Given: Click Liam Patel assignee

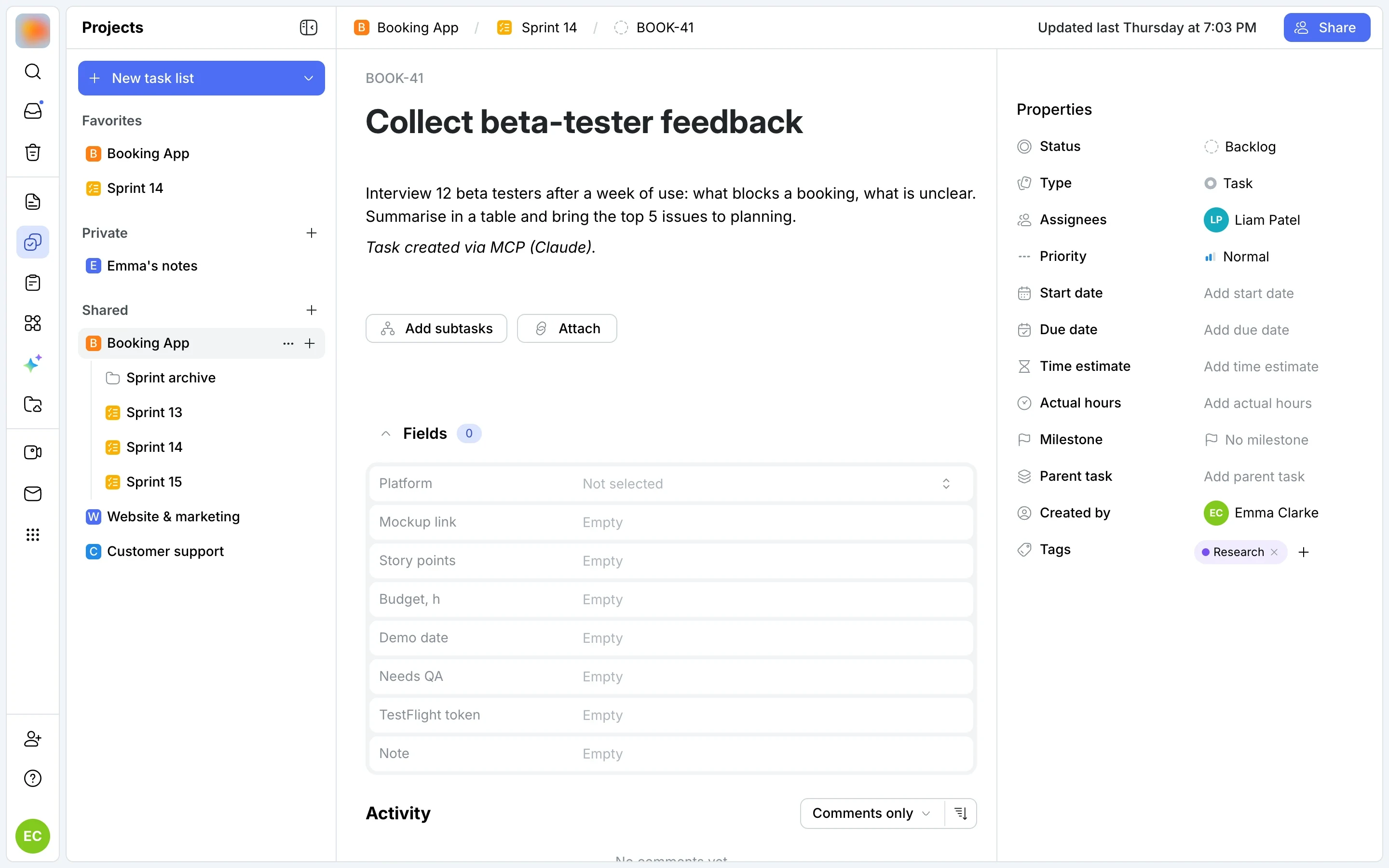Looking at the screenshot, I should [x=1252, y=220].
